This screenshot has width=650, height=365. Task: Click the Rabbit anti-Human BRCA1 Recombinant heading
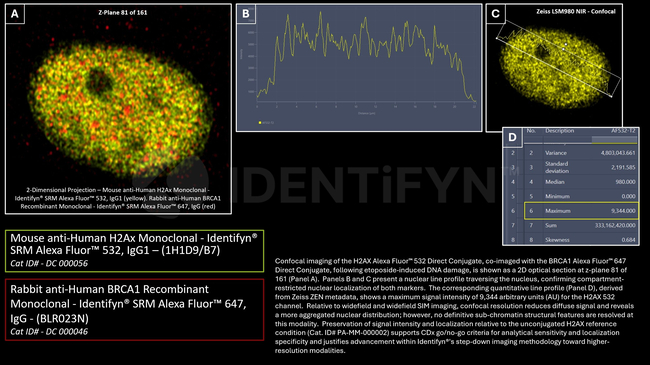(128, 304)
